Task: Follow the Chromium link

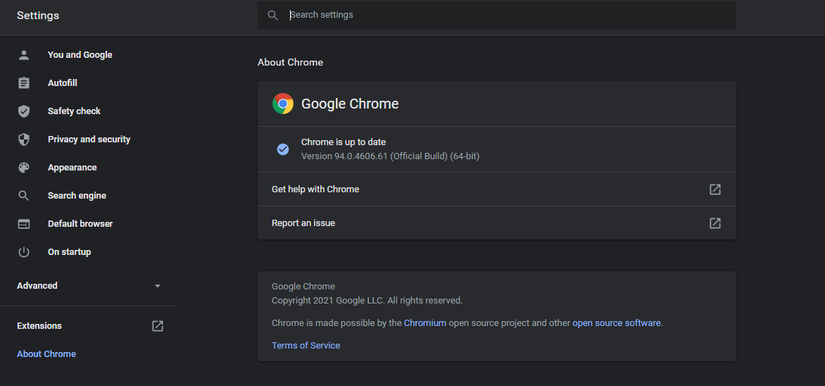Action: coord(425,323)
